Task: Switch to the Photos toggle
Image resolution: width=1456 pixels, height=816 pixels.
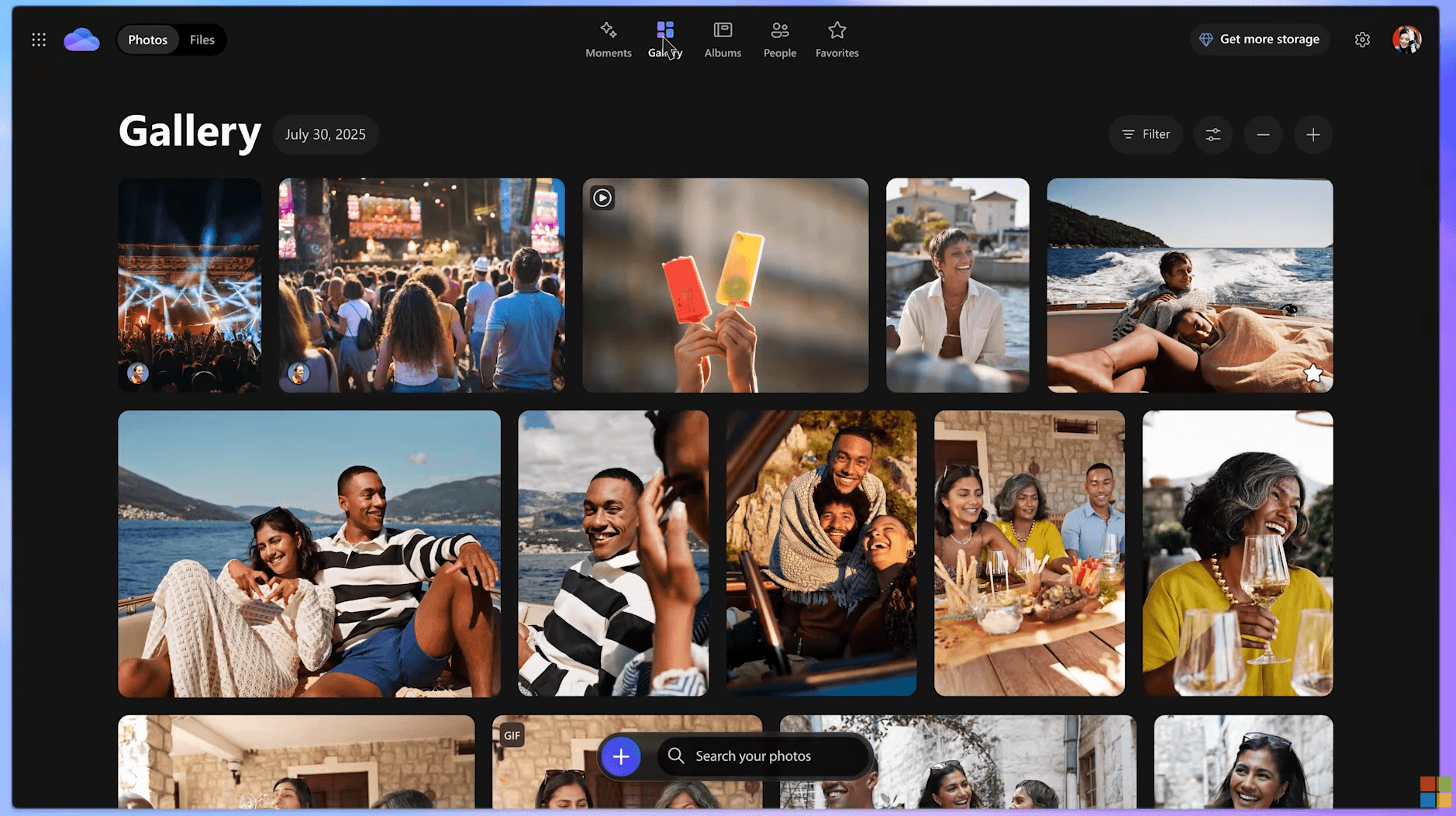Action: pos(147,40)
